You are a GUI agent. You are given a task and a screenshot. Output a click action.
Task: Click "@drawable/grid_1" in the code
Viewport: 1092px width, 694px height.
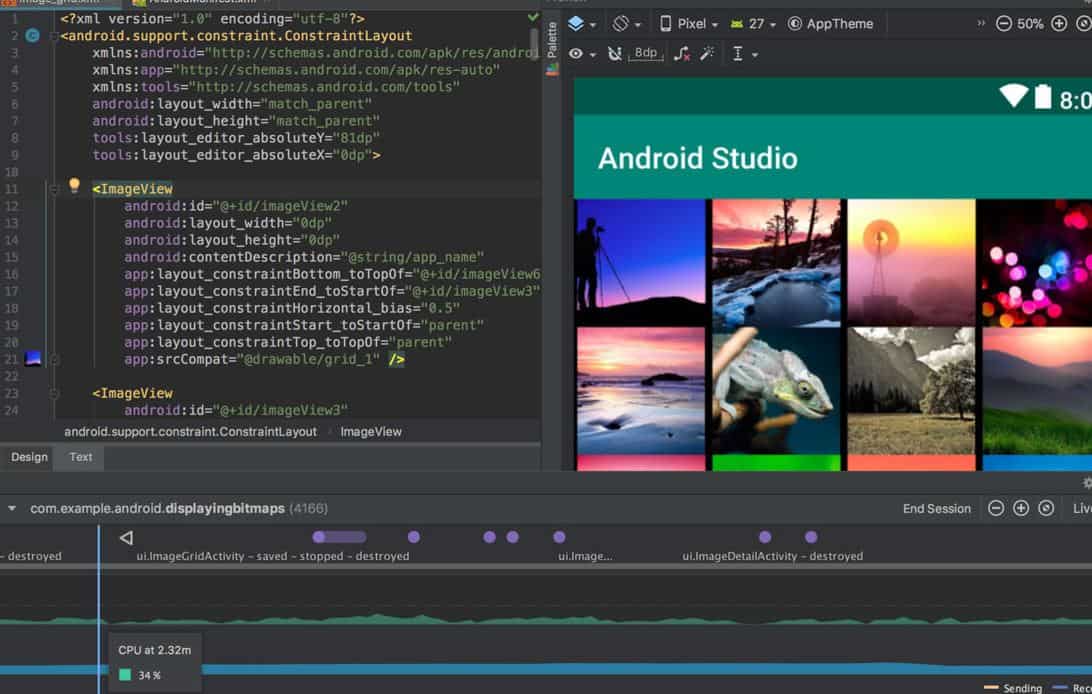[309, 359]
